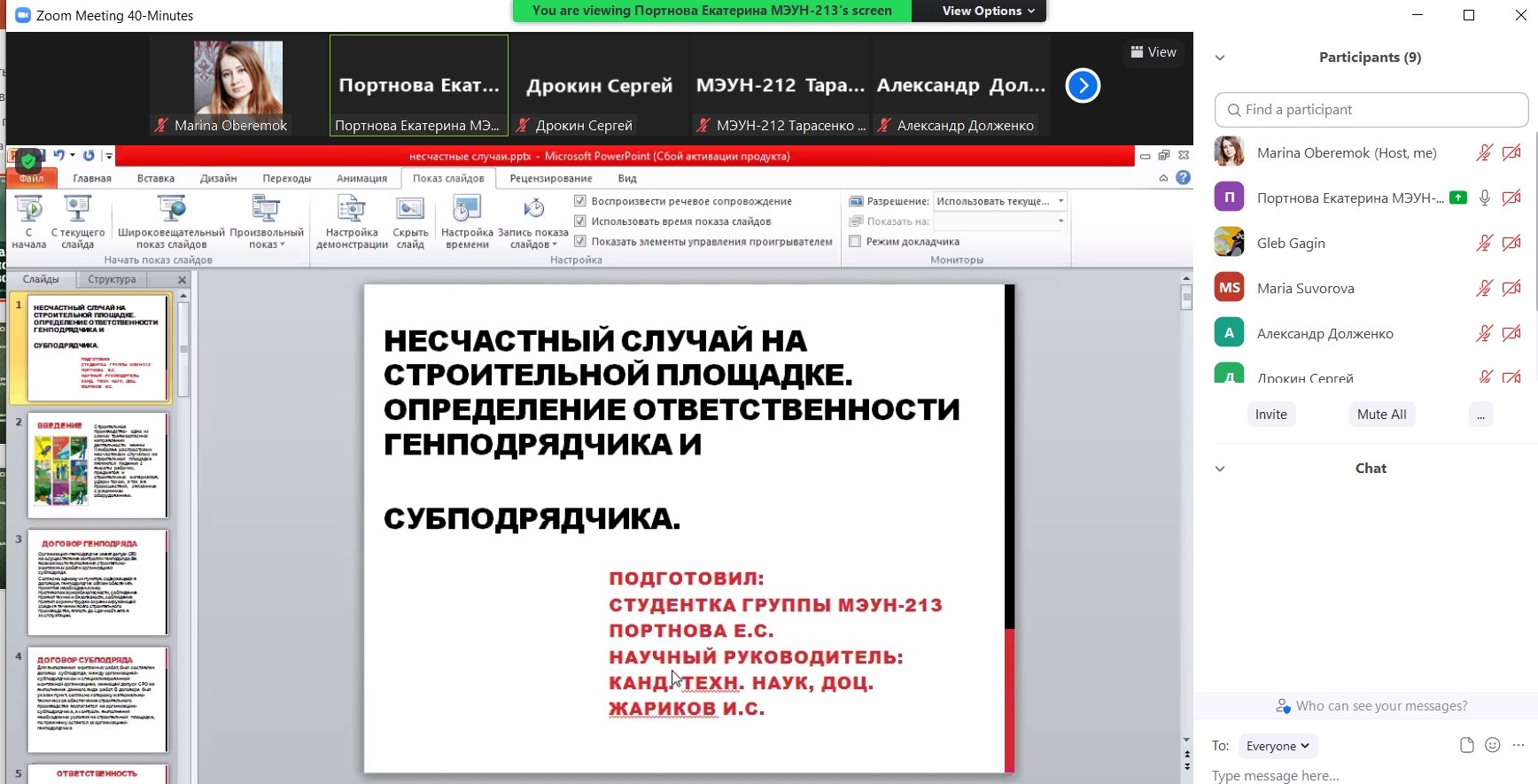This screenshot has width=1538, height=784.
Task: Click redo icon in PowerPoint toolbar
Action: coord(89,156)
